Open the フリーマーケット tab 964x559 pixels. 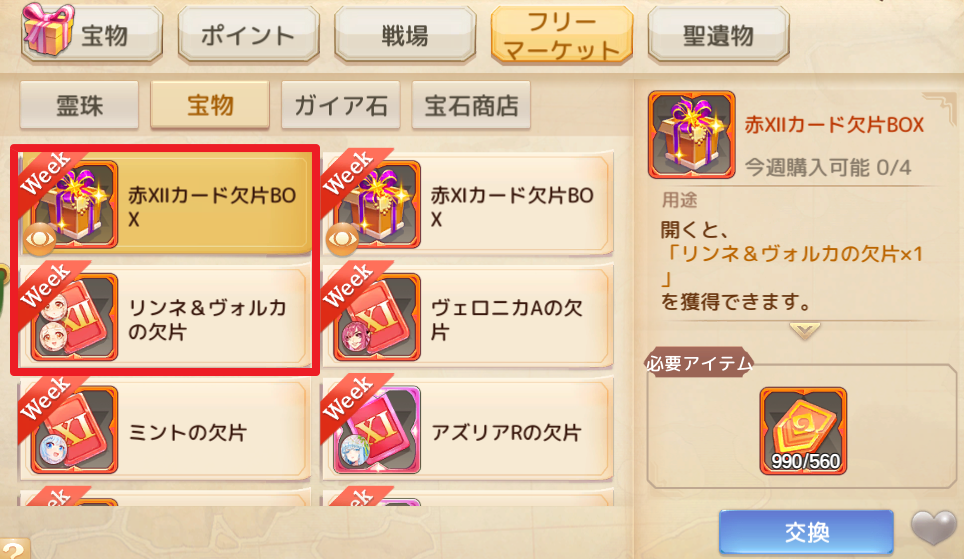[562, 34]
